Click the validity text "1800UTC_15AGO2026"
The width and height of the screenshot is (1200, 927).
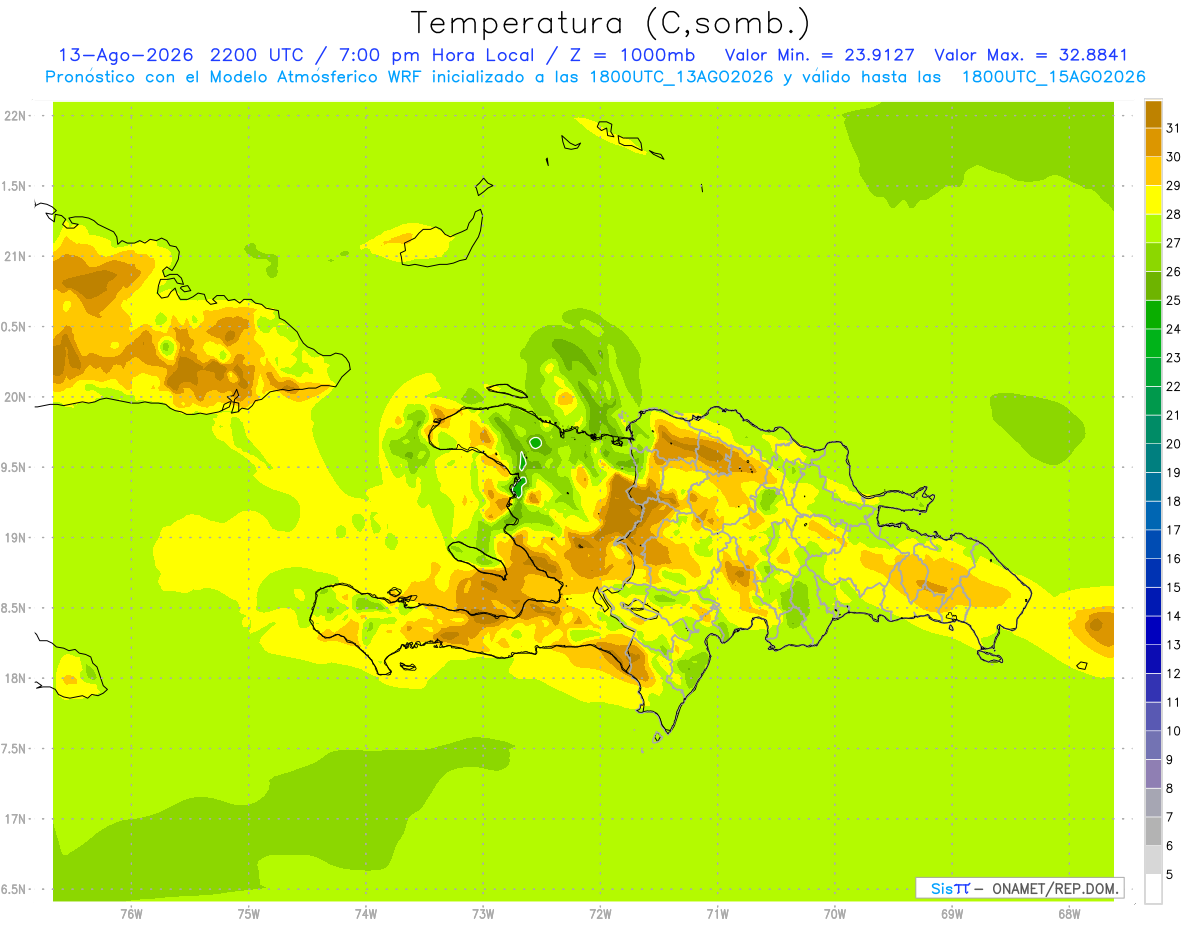pyautogui.click(x=1053, y=77)
